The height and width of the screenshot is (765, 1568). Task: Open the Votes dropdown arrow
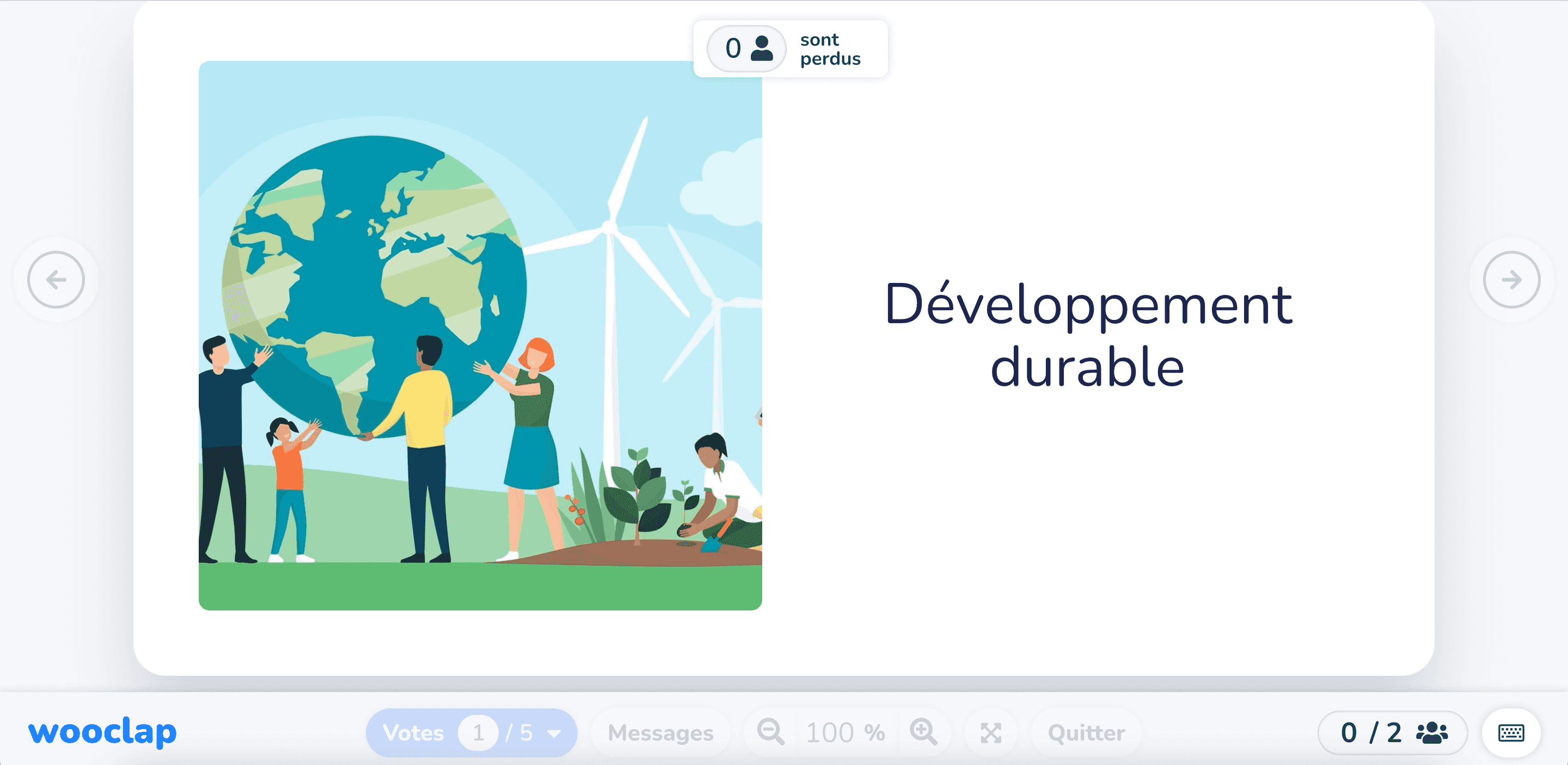click(x=554, y=733)
